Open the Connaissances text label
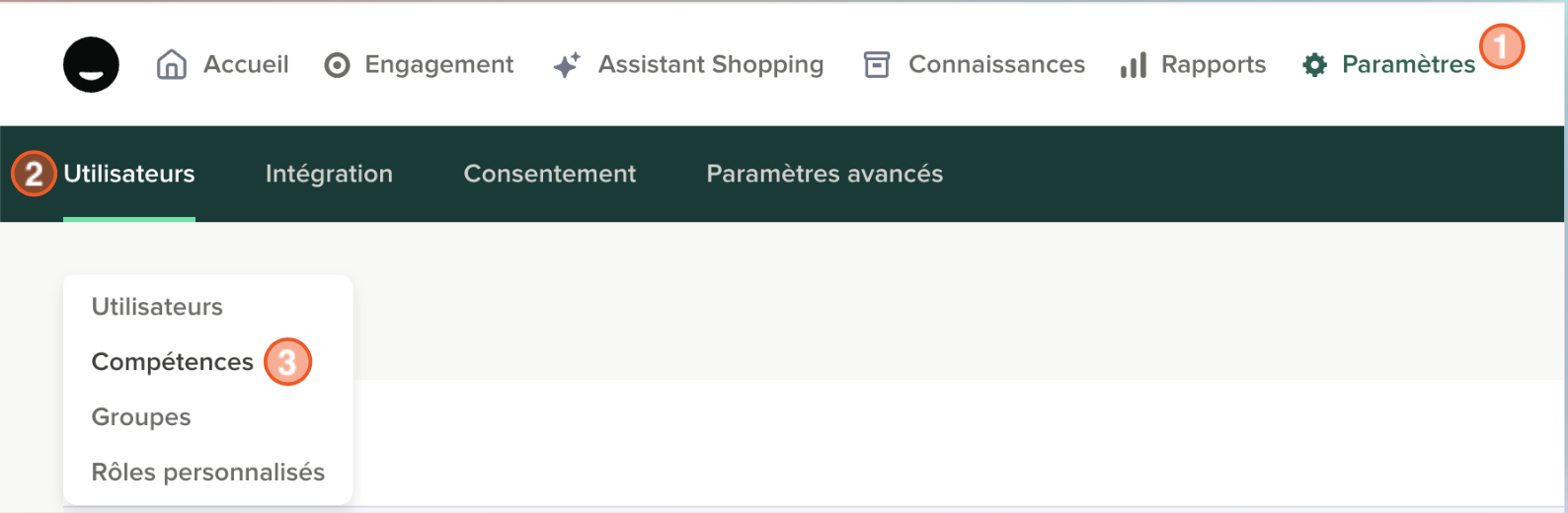This screenshot has width=1568, height=513. coord(996,65)
